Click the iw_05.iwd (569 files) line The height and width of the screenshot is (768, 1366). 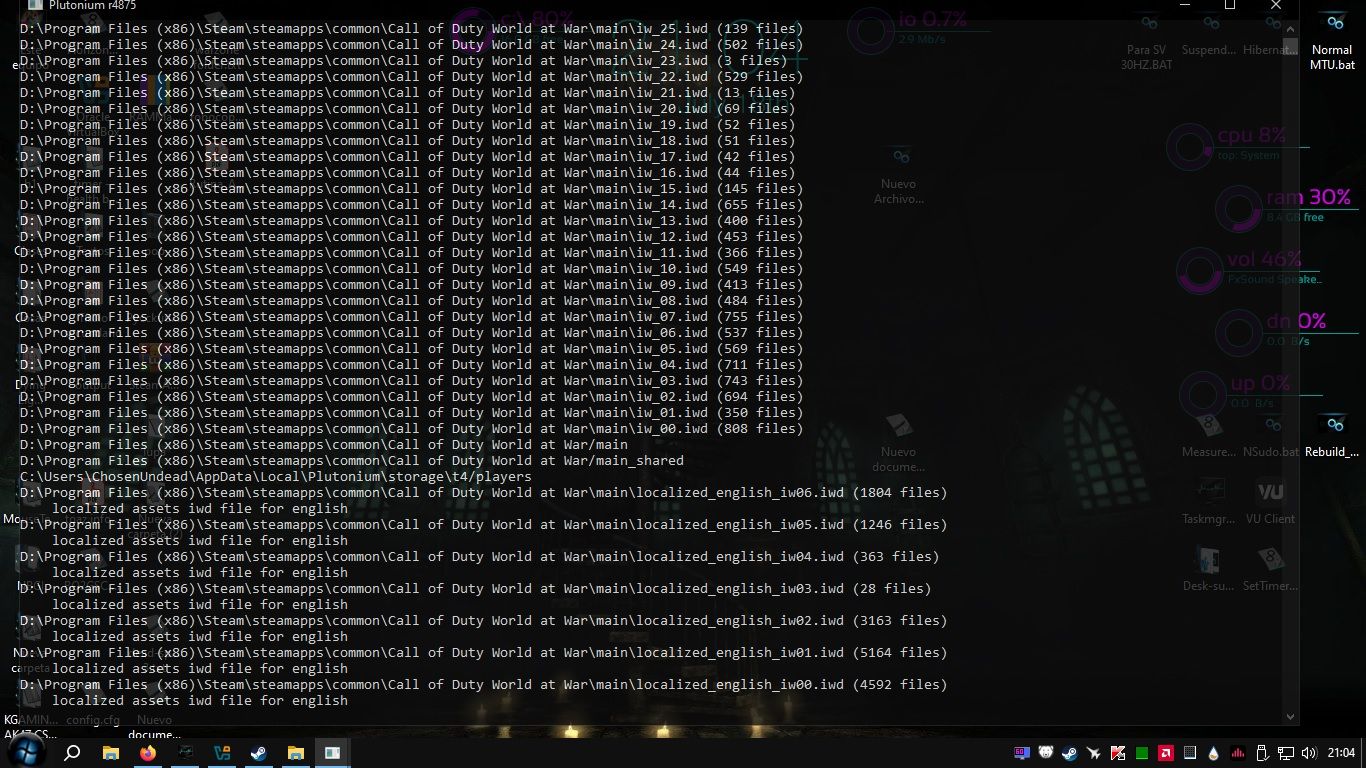point(411,348)
